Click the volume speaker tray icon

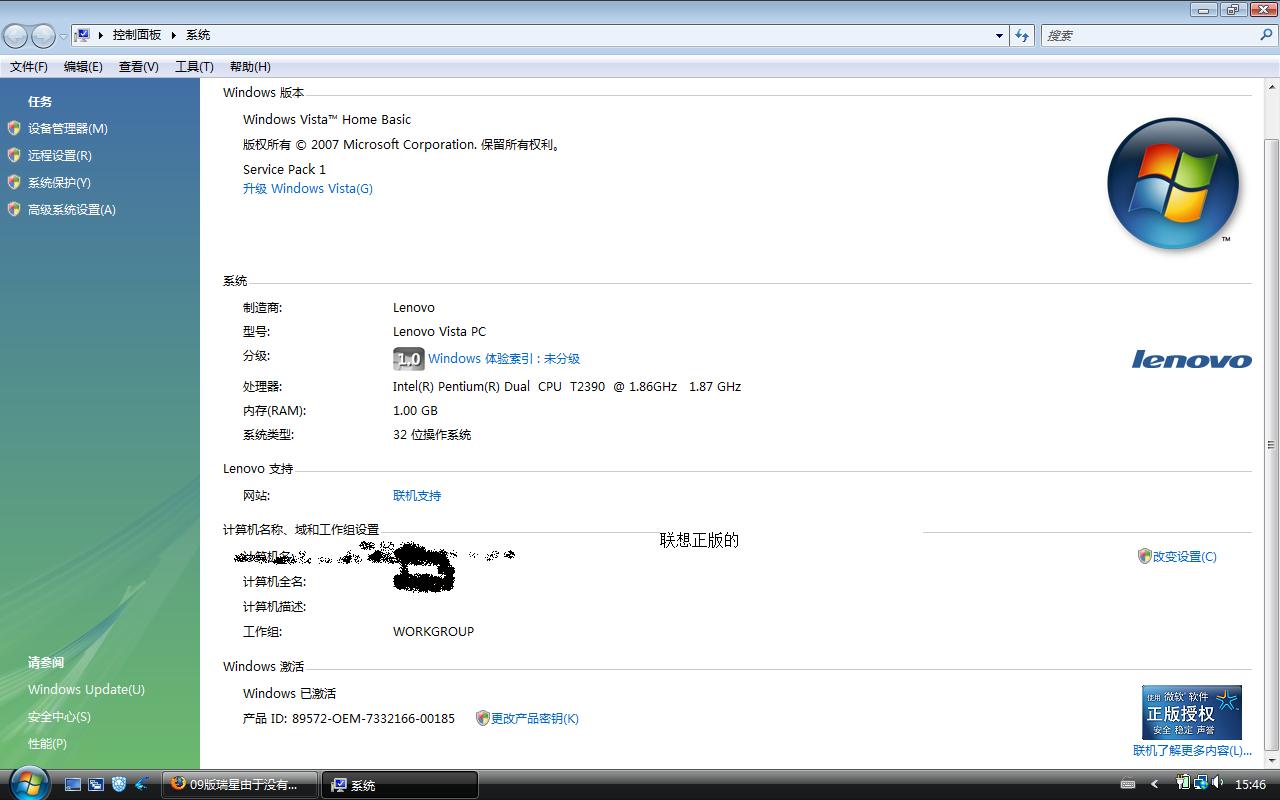coord(1219,783)
